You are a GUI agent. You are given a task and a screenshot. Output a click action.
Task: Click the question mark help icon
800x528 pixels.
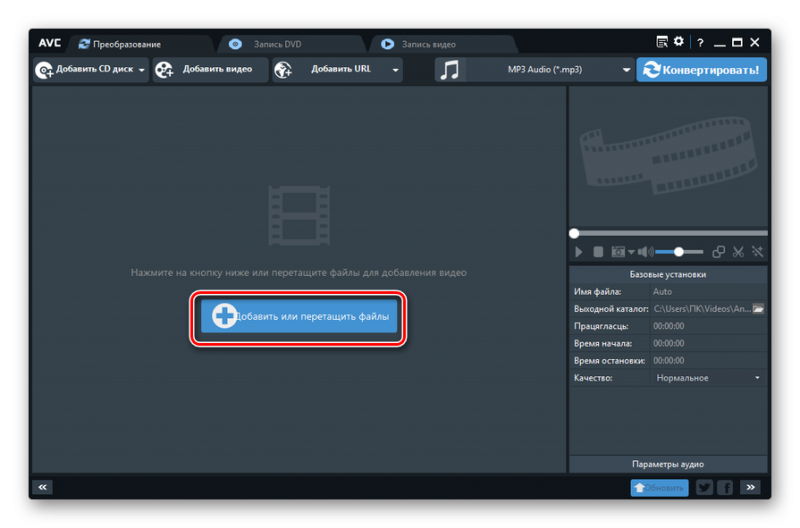point(699,42)
